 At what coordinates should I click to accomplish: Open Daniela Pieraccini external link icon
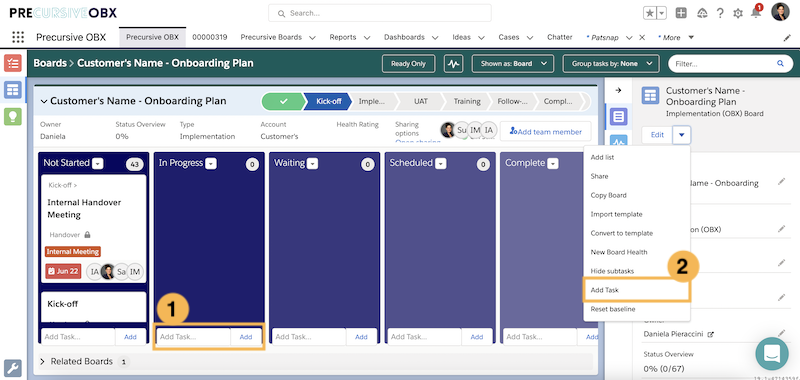click(x=710, y=334)
